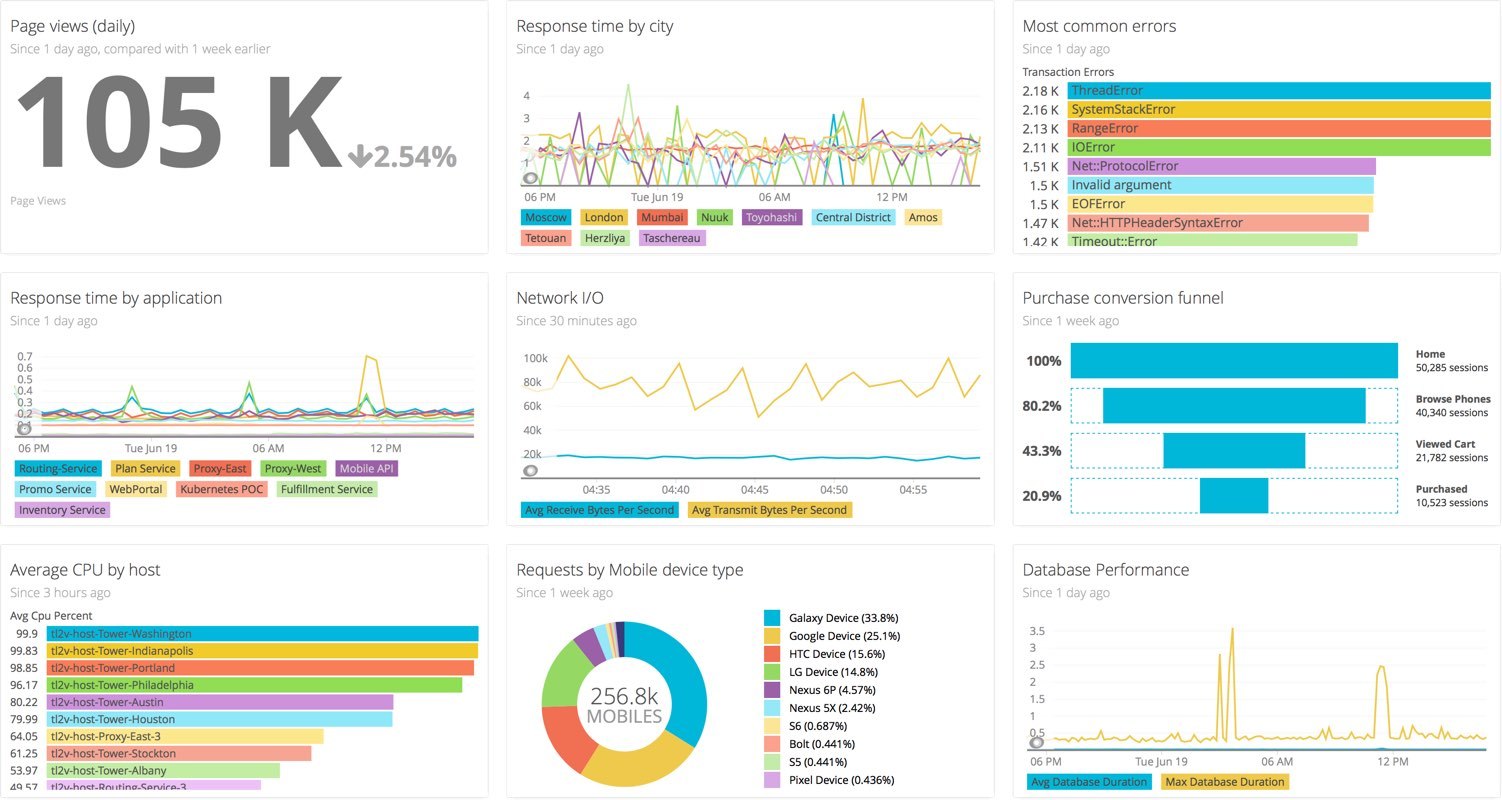1502x800 pixels.
Task: Click the tl2v-host-Tower-Portland CPU bar
Action: click(x=260, y=668)
